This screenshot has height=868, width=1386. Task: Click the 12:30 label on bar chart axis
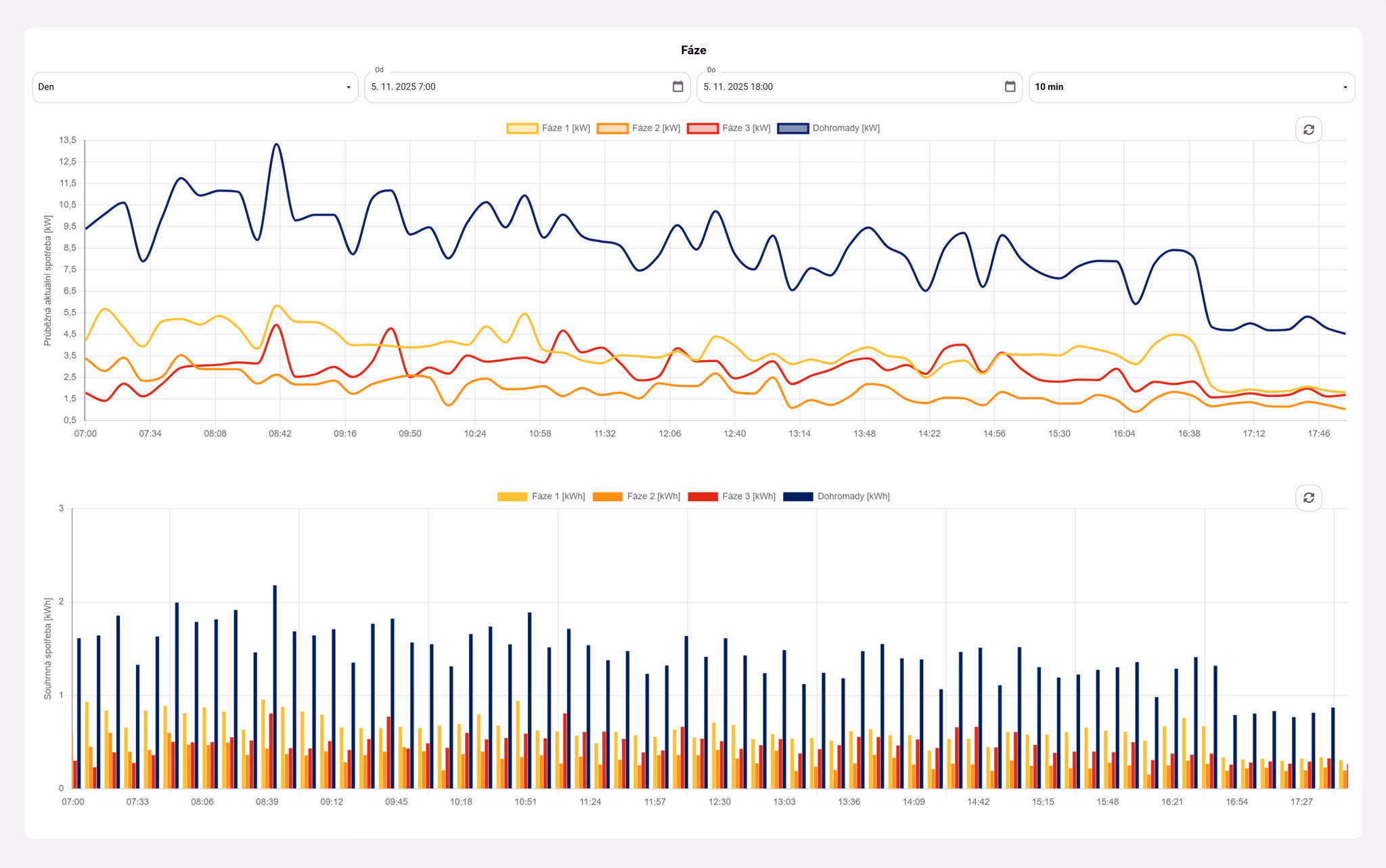click(x=719, y=802)
